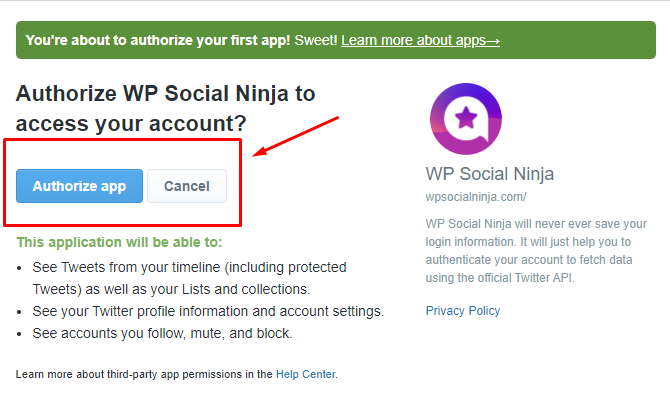Click the third-party app permissions sentence
This screenshot has width=670, height=400.
pos(176,374)
